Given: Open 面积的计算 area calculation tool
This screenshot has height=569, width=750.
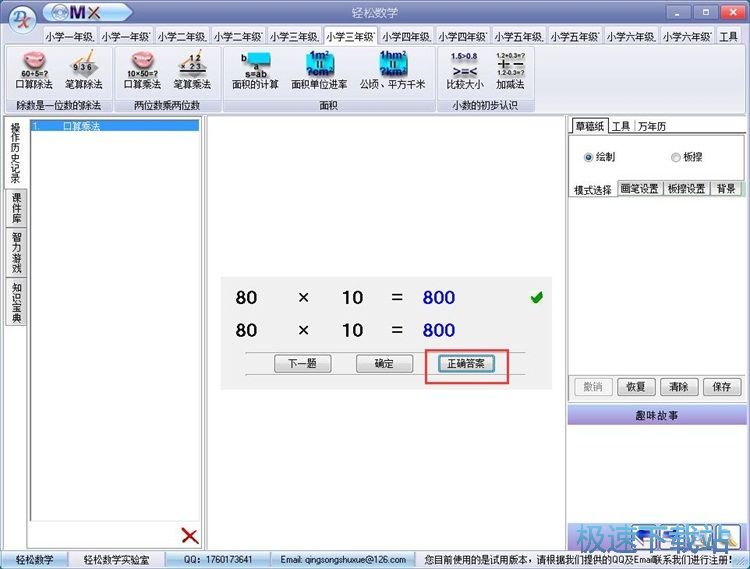Looking at the screenshot, I should [x=255, y=70].
